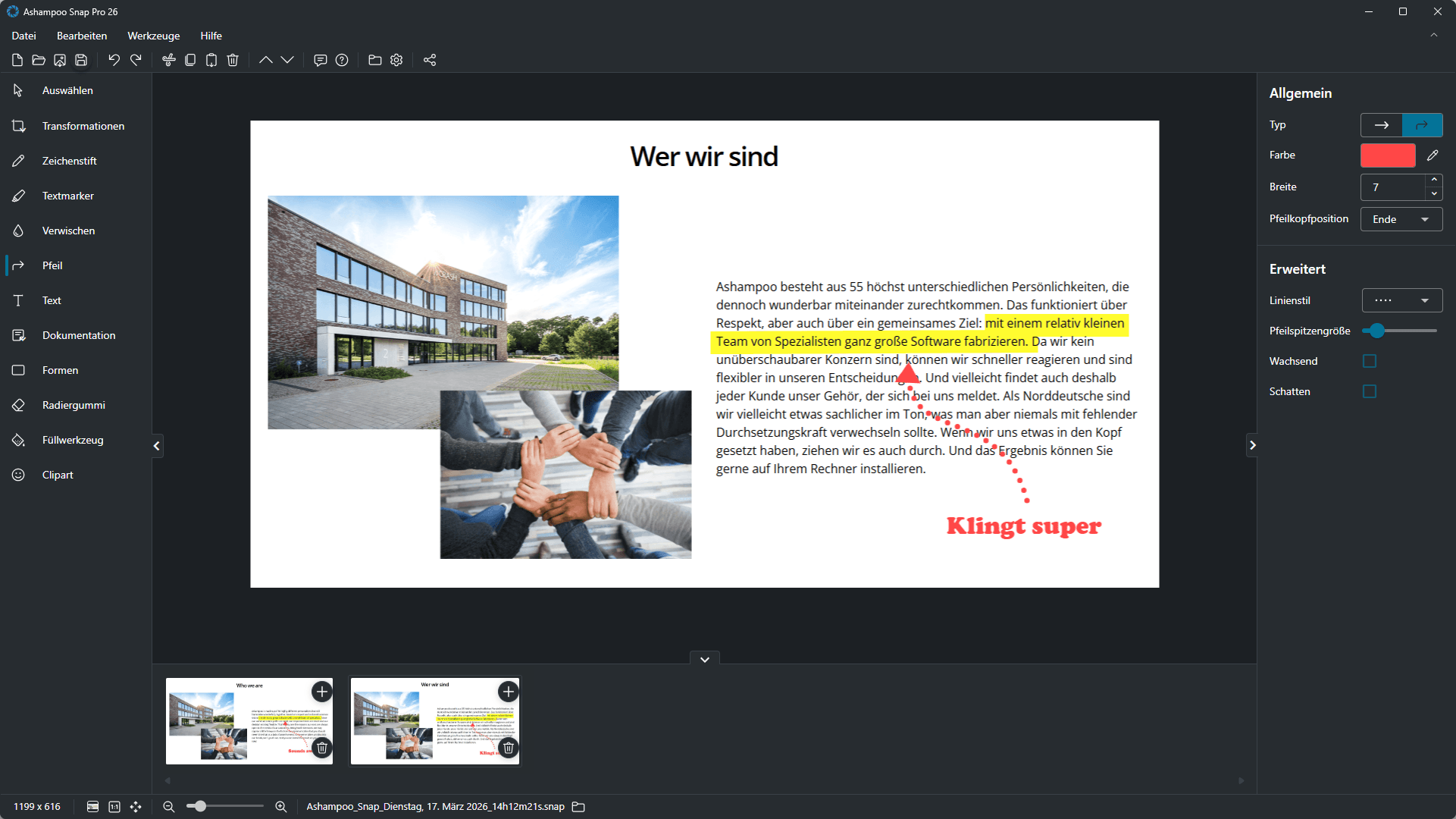Open the Bearbeiten menu
Screen dimensions: 1456x819
coord(81,36)
